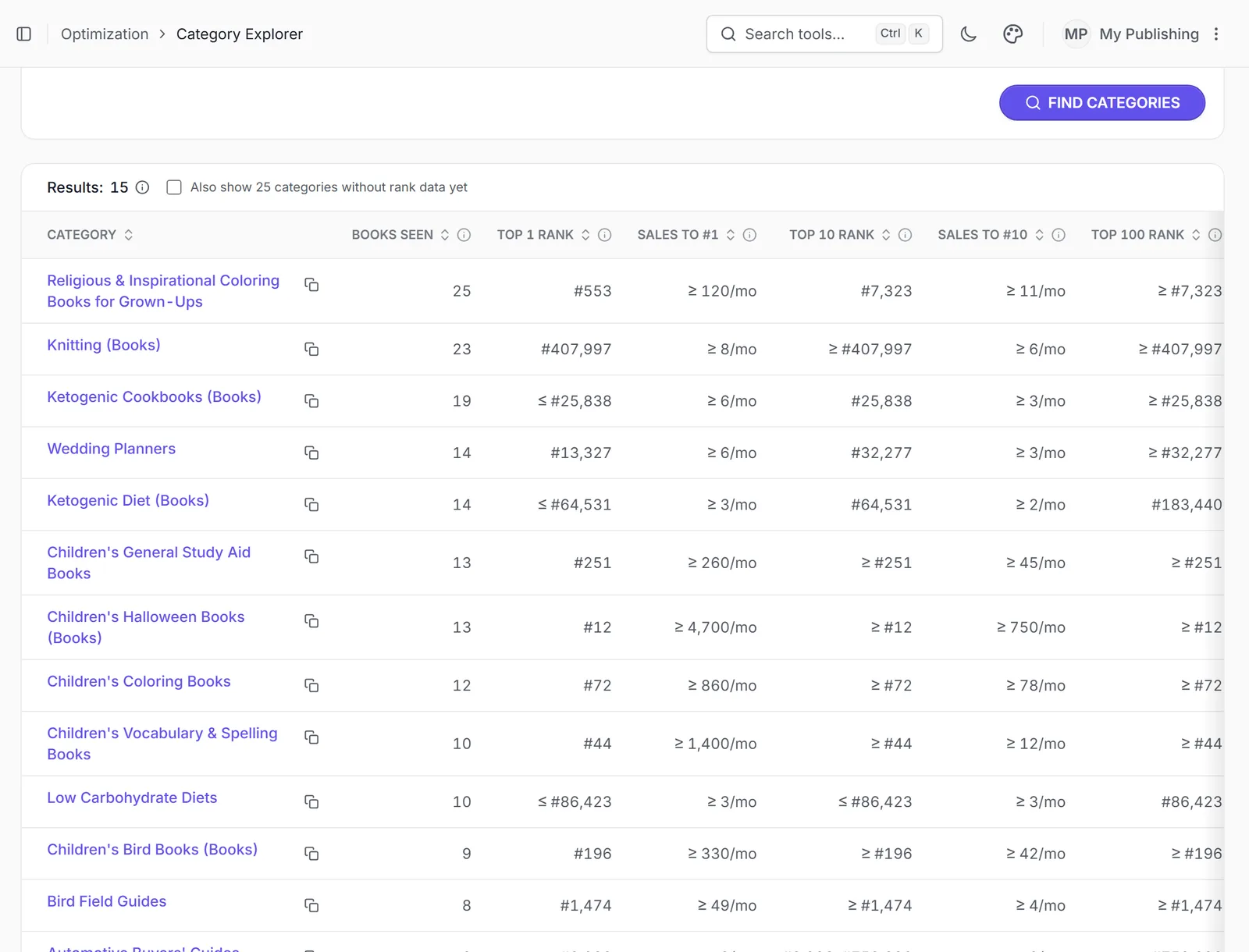Show info for Sales to #10 column

1059,235
